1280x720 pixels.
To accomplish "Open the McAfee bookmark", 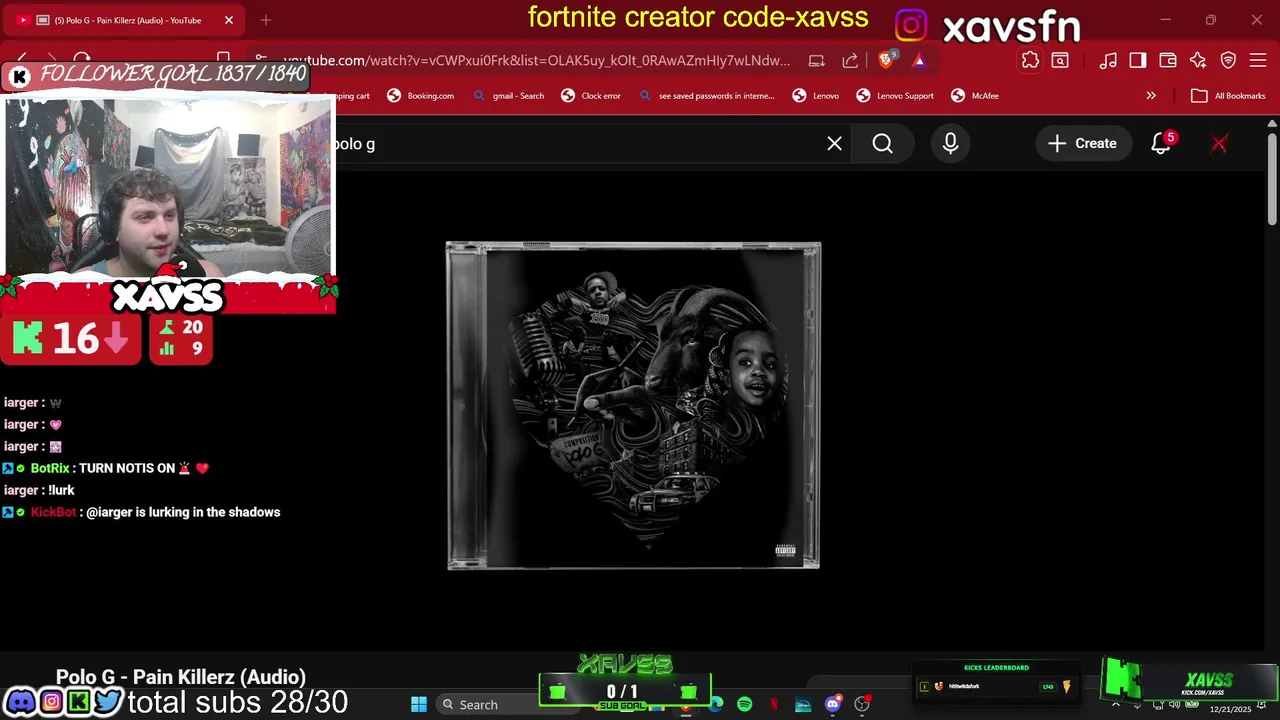I will (975, 96).
